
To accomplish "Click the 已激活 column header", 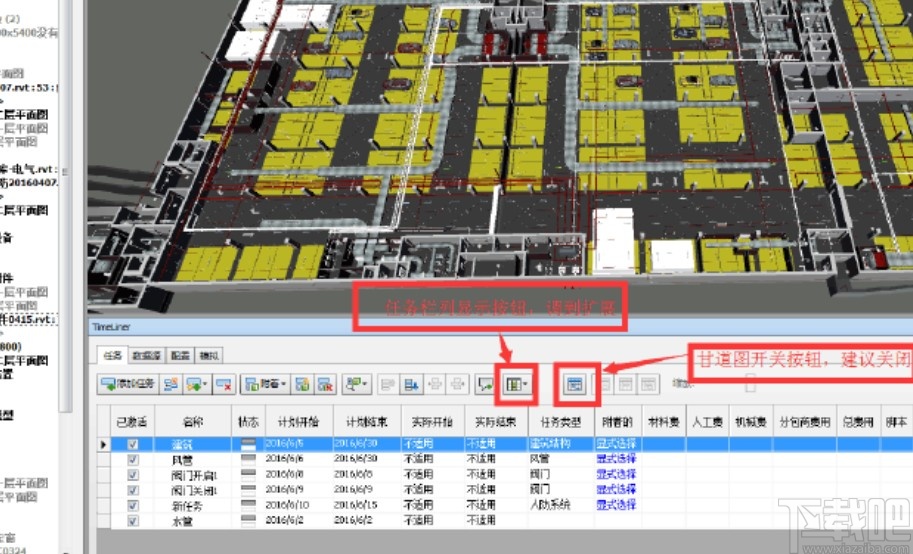I will [132, 421].
